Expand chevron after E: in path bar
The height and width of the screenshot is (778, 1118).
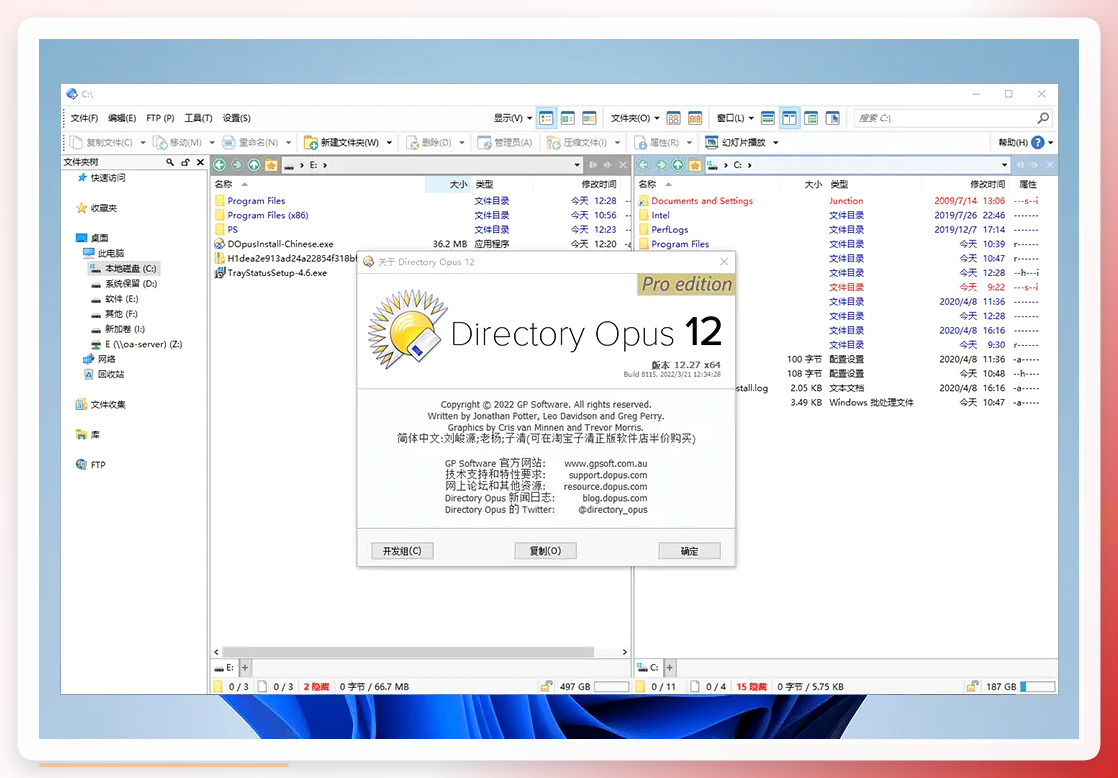[325, 165]
